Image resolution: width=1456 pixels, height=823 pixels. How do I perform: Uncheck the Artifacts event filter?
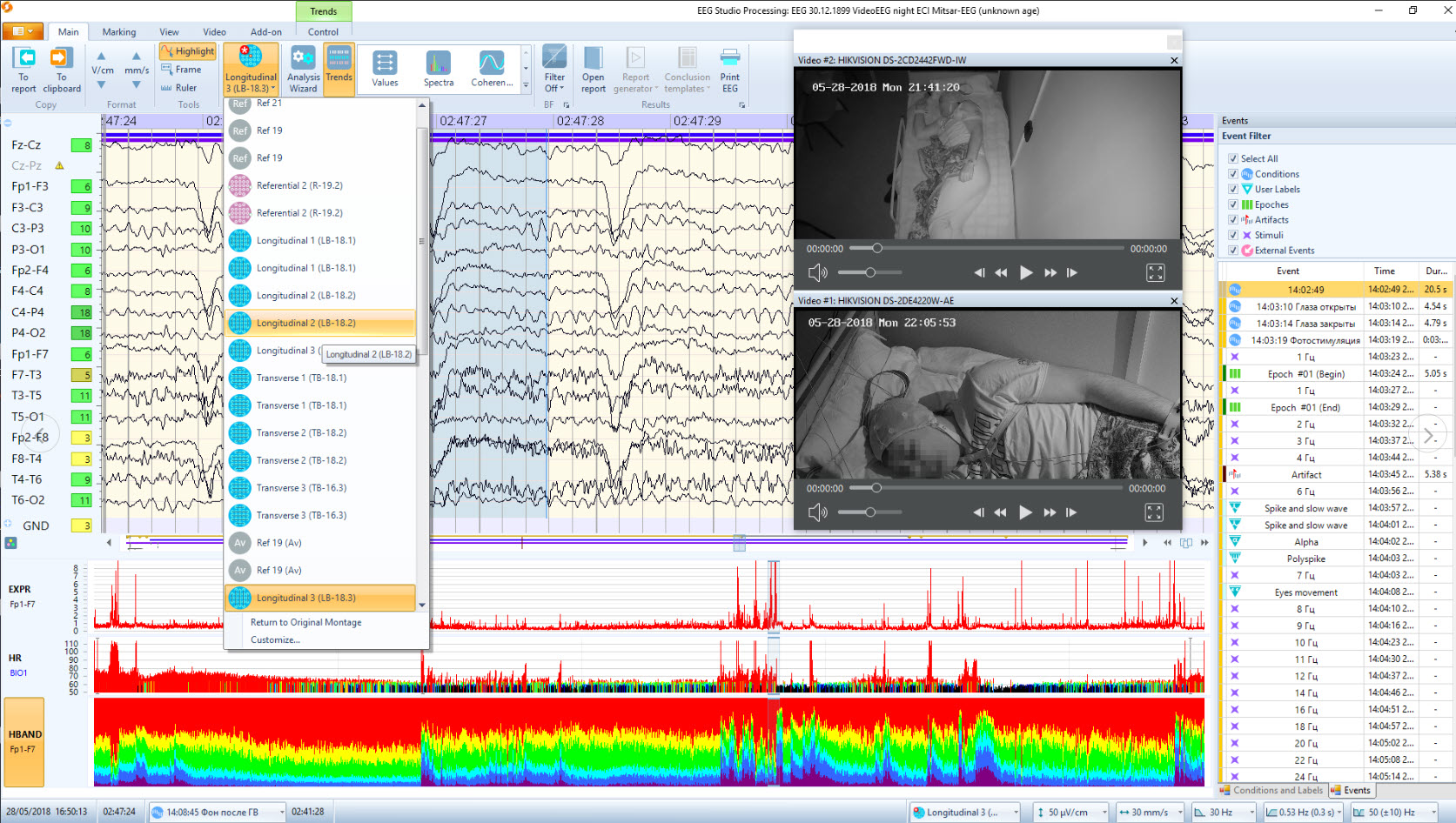point(1233,220)
